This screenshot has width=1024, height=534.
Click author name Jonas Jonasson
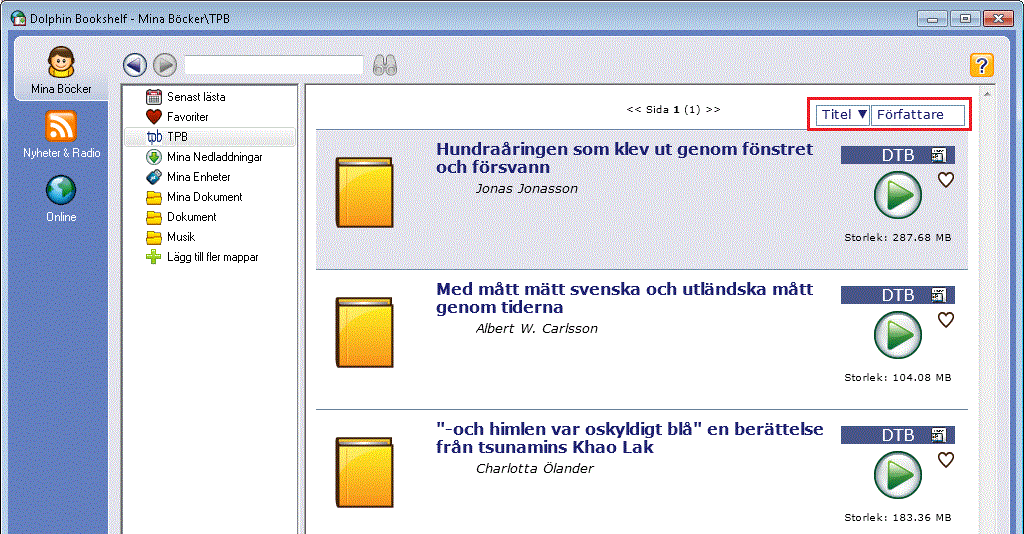pos(526,189)
